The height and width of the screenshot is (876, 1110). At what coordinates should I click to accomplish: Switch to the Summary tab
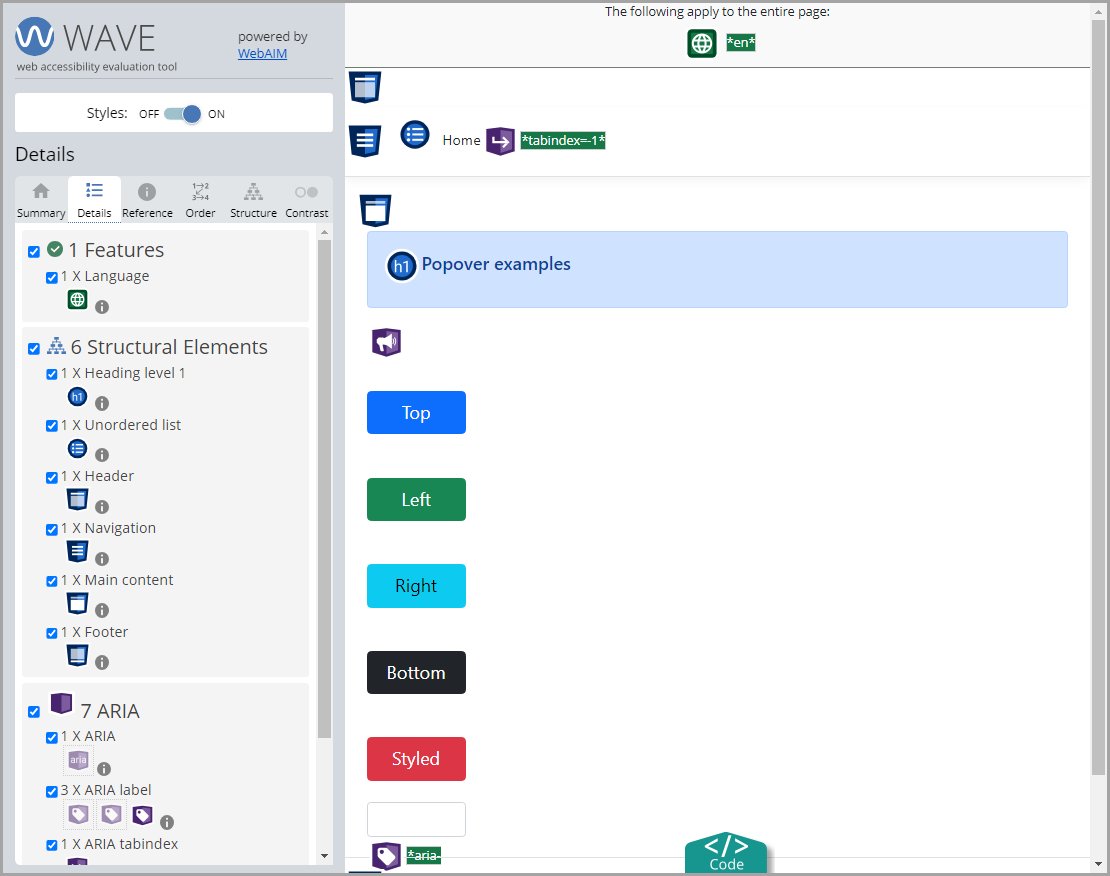click(41, 200)
